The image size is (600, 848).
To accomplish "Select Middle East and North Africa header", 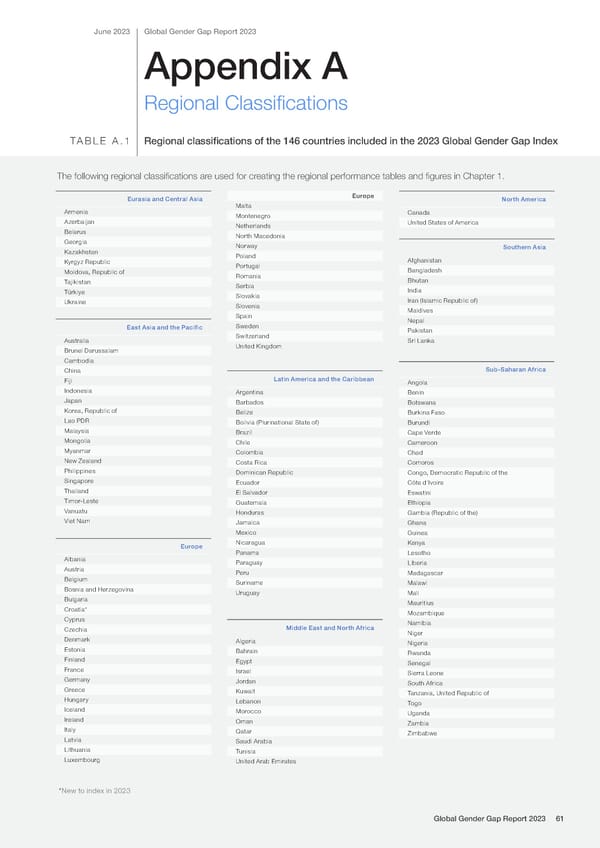I will pos(329,628).
